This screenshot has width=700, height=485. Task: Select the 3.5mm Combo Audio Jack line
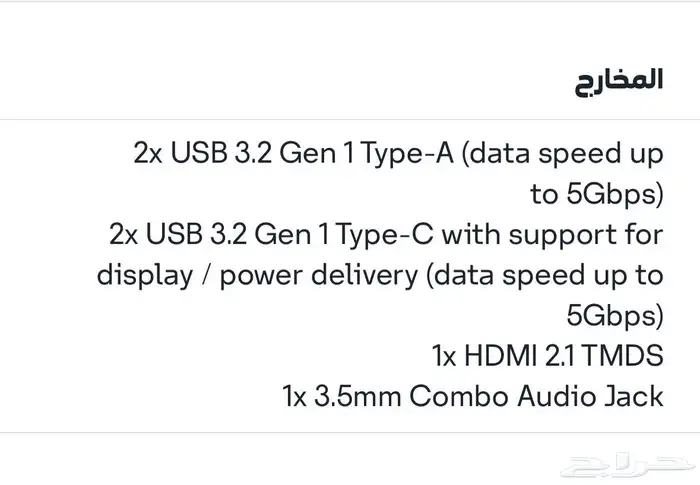coord(473,396)
